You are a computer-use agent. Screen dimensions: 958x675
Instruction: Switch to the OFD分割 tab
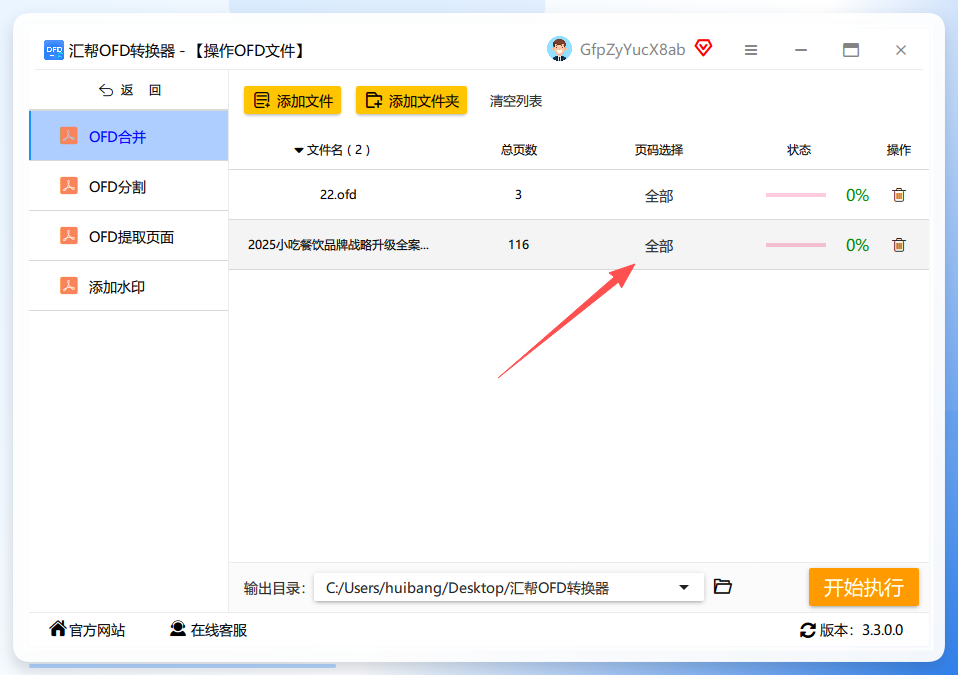[x=129, y=186]
